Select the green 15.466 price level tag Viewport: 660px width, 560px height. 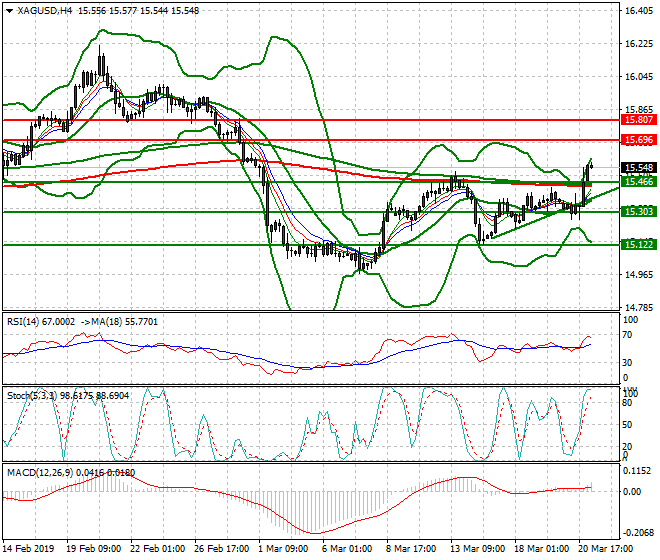(637, 181)
